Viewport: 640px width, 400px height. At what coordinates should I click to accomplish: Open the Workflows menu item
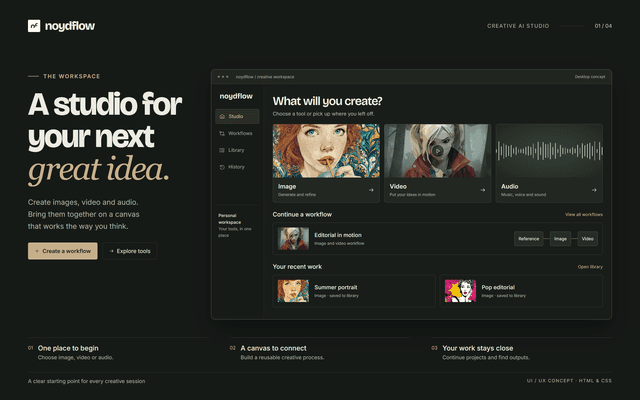tap(237, 133)
